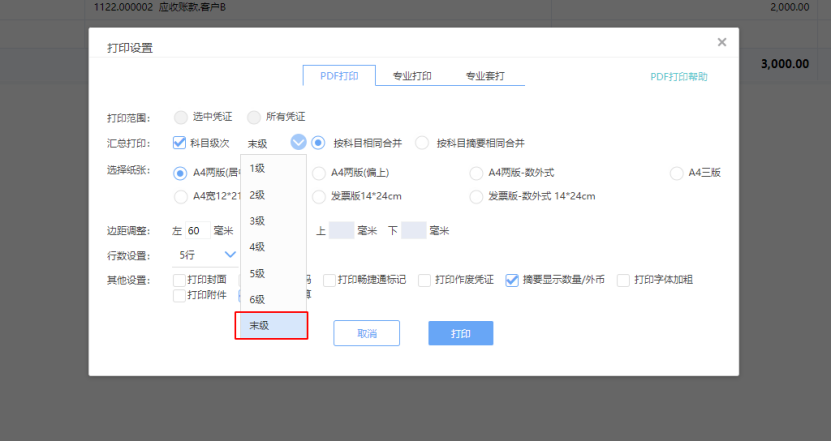Click the 2,000.00 amount in background table
Viewport: 831px width, 442px height.
789,7
